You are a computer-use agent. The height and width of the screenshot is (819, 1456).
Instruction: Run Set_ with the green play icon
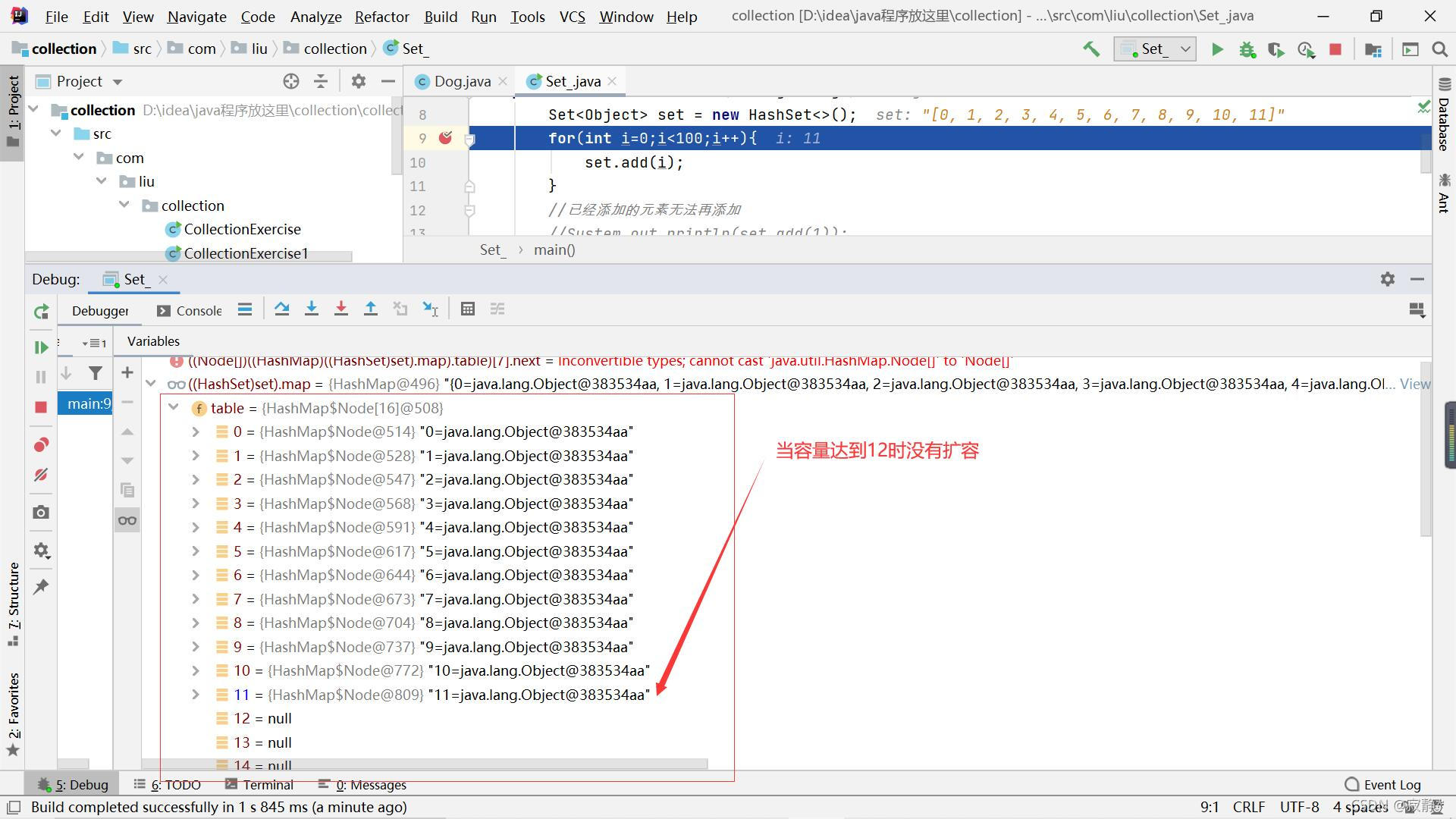1217,49
